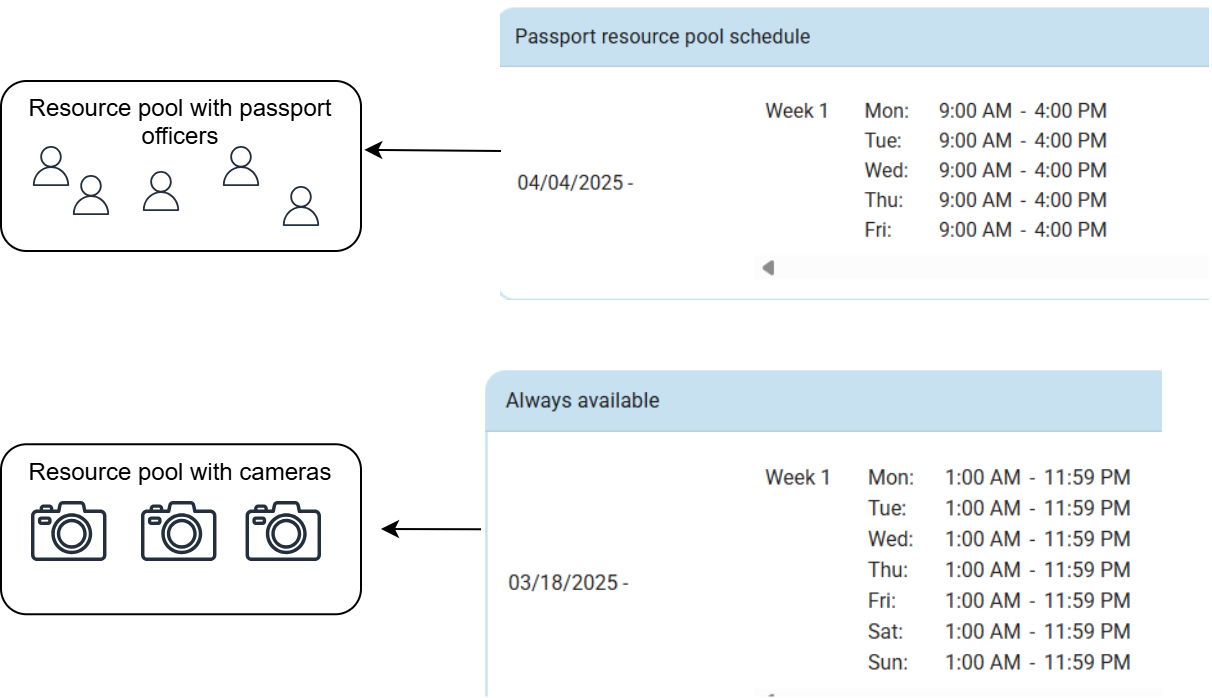
Task: Click the officer icon second from right
Action: (x=241, y=166)
